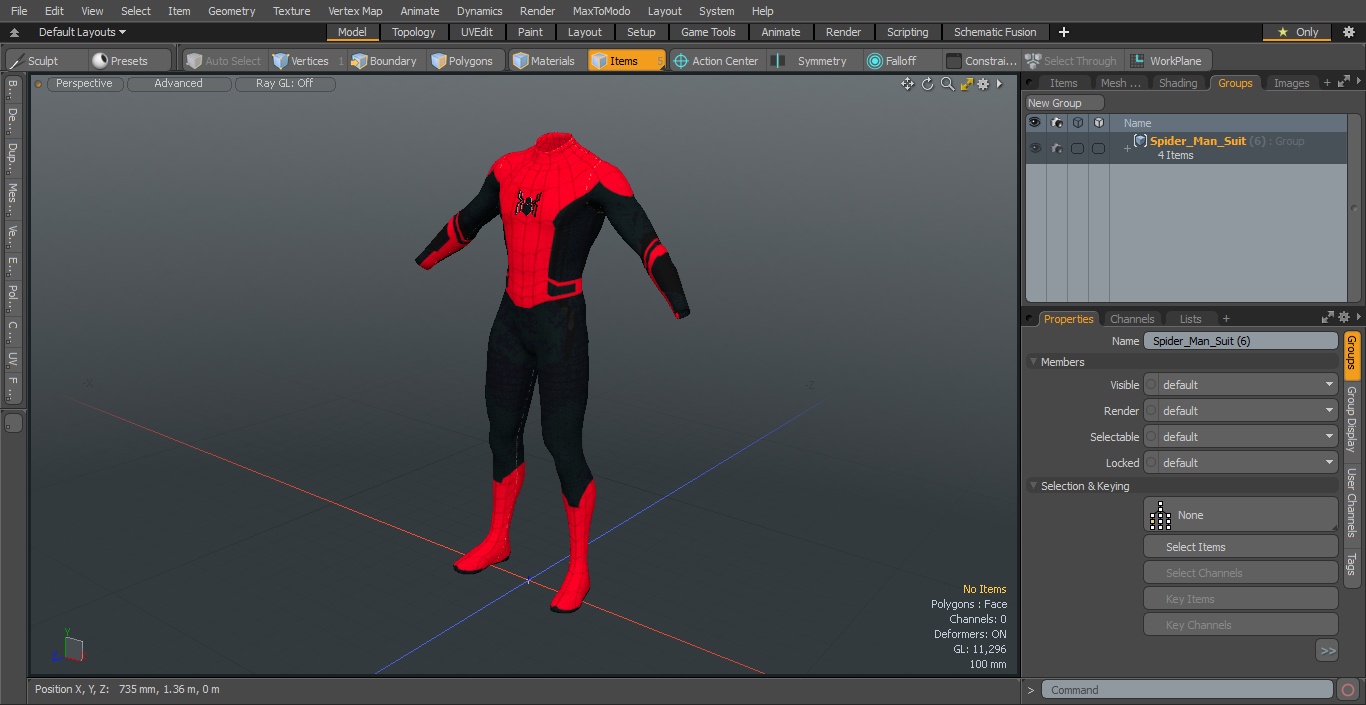Toggle Spider_Man_Suit locked checkbox

1098,148
